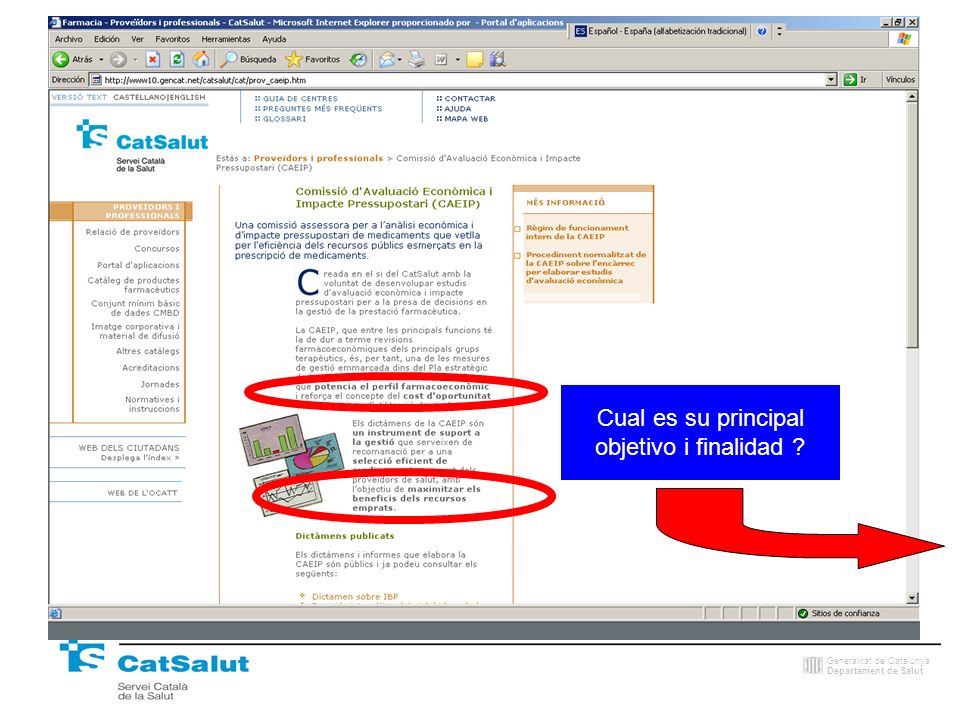Image resolution: width=960 pixels, height=720 pixels.
Task: Click the research toolbar icon beside the note
Action: pos(498,59)
